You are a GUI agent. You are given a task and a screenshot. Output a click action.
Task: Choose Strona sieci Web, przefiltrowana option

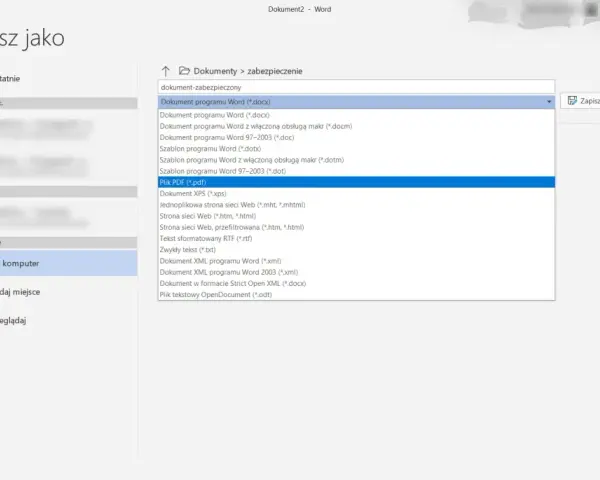(x=356, y=227)
